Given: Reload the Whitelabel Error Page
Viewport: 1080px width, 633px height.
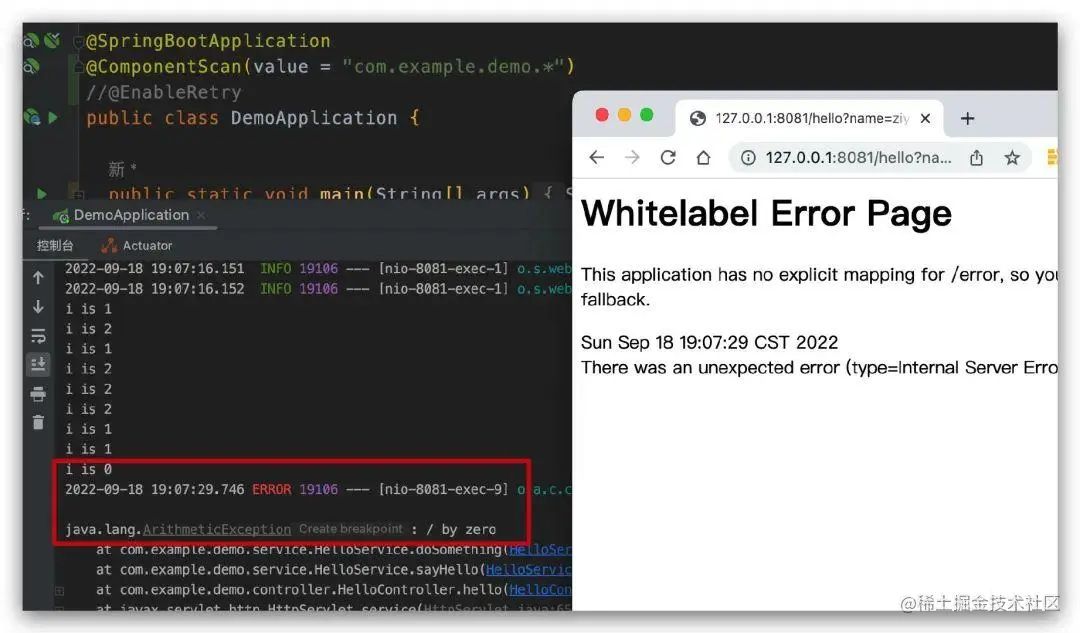Looking at the screenshot, I should [x=667, y=158].
